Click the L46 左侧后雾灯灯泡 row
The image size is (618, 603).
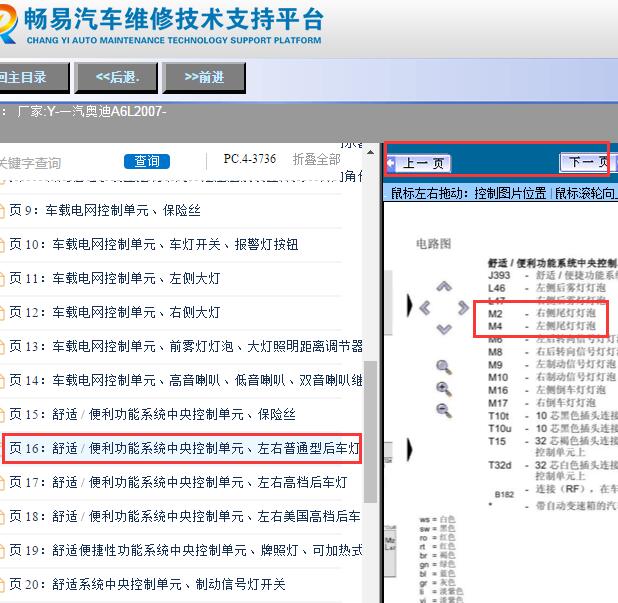click(x=547, y=288)
